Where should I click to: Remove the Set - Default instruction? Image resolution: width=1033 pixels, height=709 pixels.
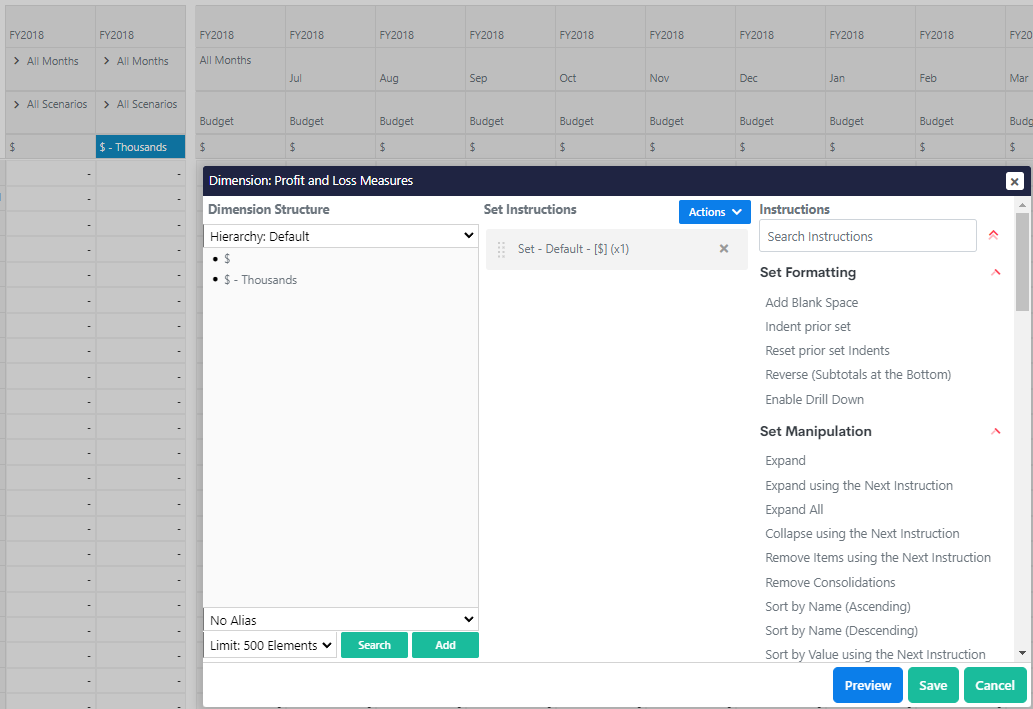tap(724, 249)
